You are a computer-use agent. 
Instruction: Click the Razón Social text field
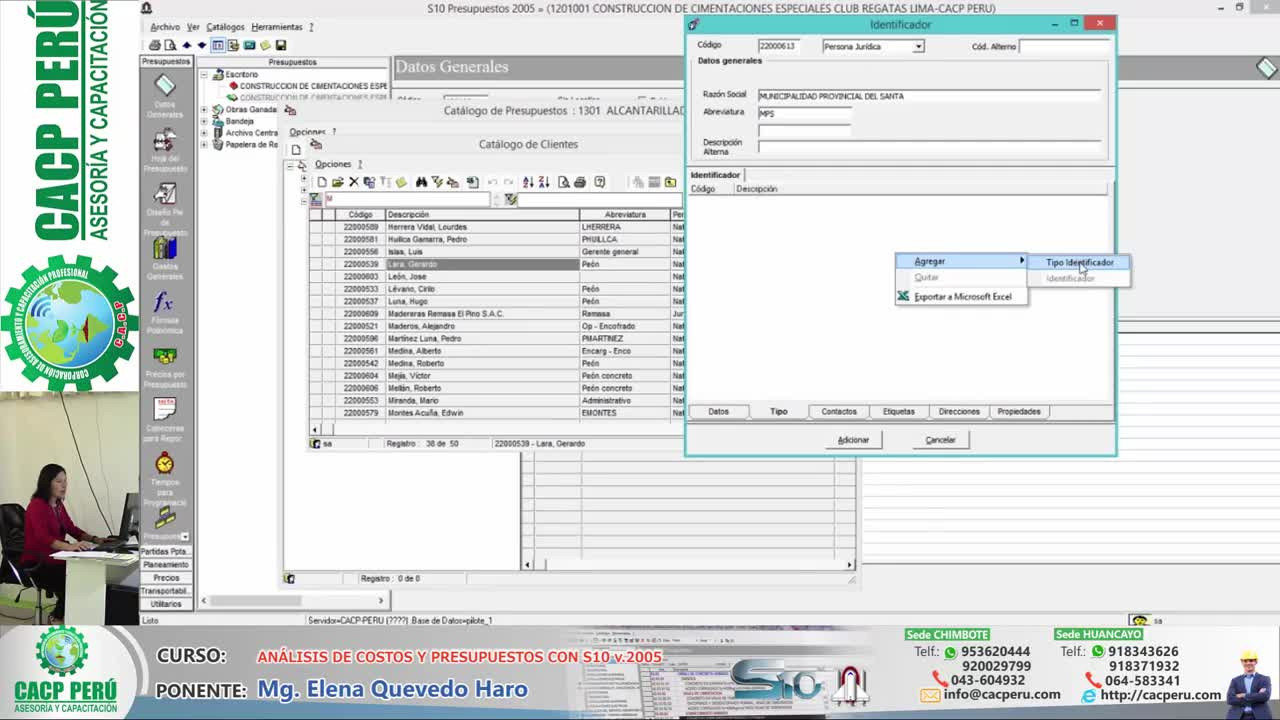tap(928, 96)
